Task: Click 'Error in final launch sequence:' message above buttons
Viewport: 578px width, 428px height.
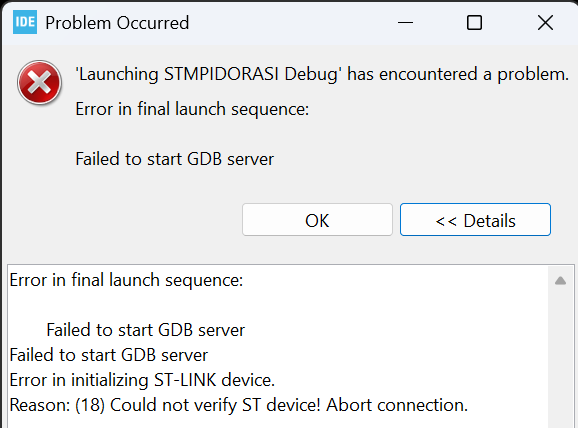Action: point(192,109)
